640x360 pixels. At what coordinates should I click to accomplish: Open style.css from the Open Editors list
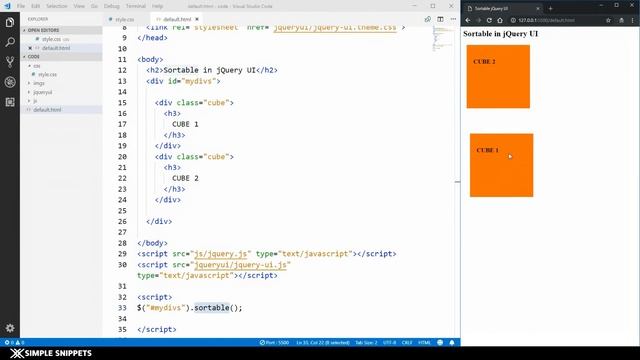(x=52, y=39)
